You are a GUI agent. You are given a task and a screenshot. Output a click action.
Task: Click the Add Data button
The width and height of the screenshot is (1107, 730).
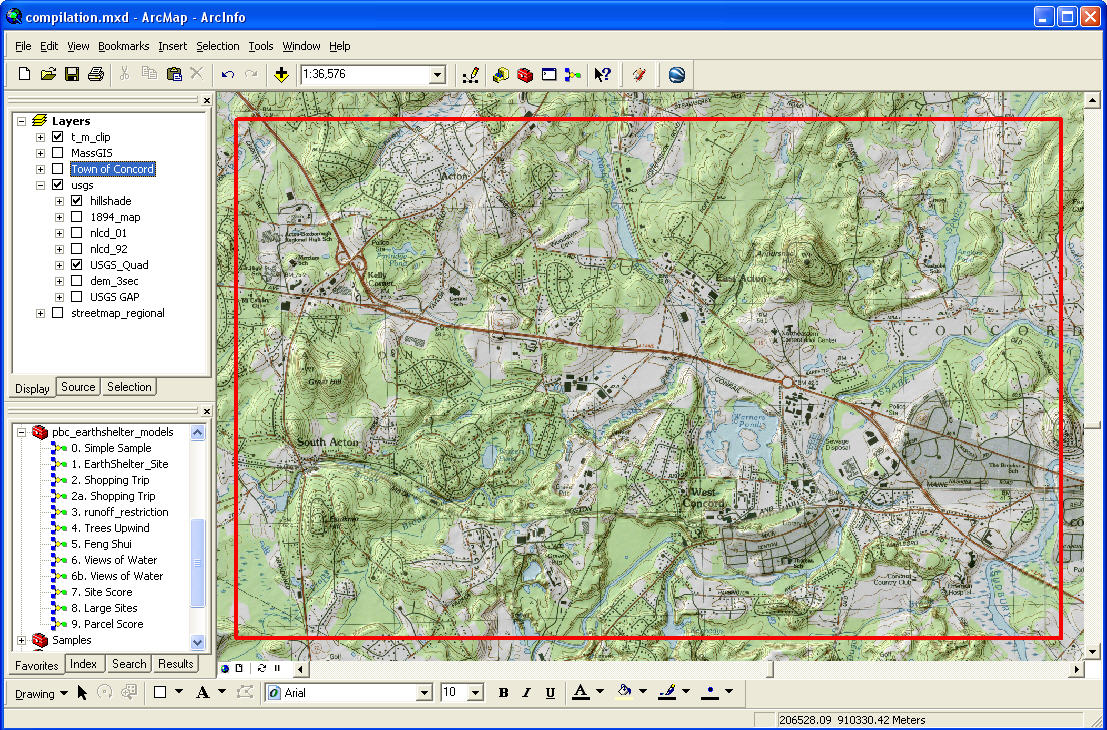pyautogui.click(x=281, y=74)
